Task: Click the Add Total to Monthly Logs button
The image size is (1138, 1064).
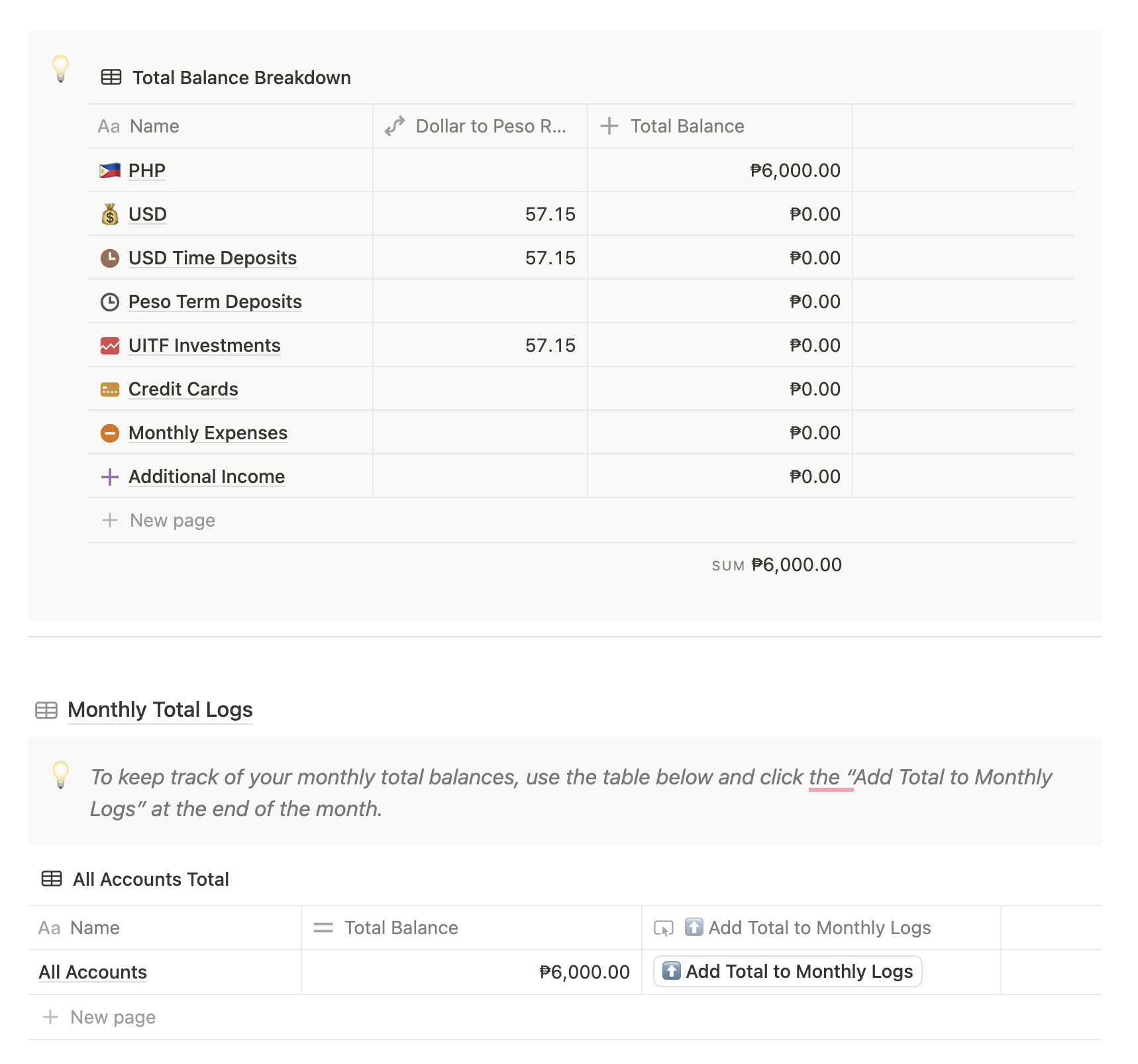Action: tap(788, 971)
